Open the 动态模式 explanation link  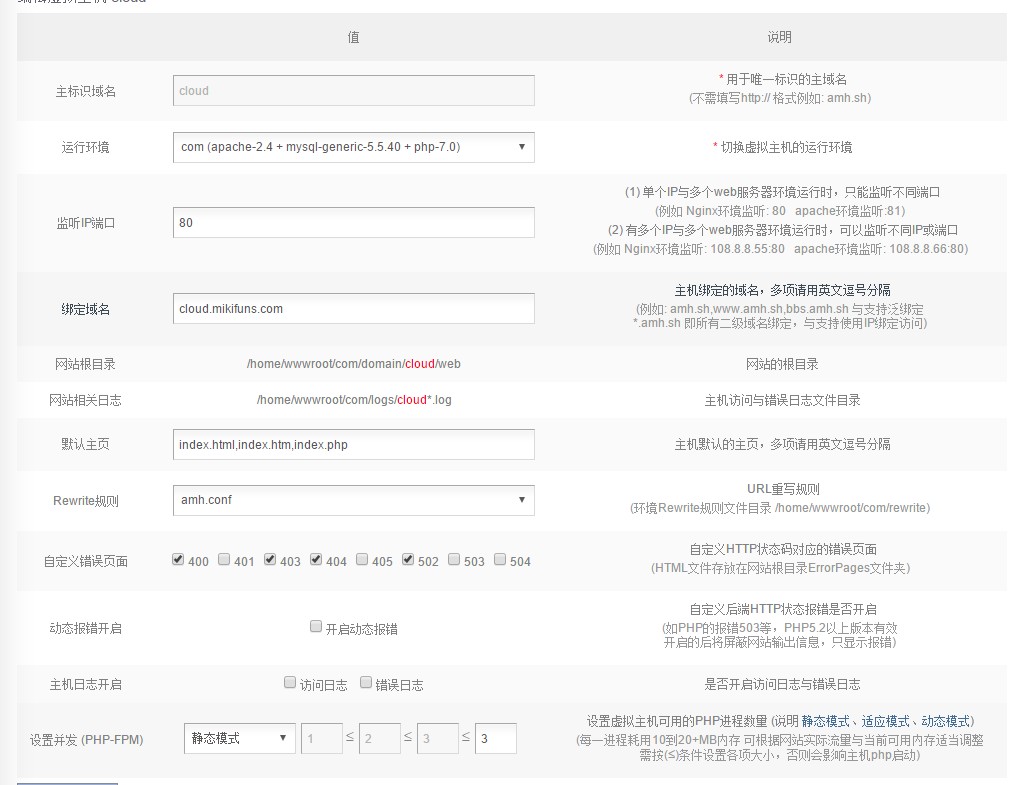[x=945, y=721]
